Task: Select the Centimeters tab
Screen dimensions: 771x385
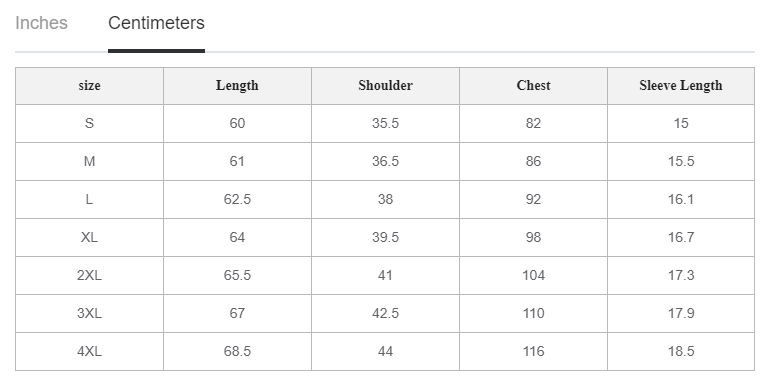Action: click(x=156, y=23)
